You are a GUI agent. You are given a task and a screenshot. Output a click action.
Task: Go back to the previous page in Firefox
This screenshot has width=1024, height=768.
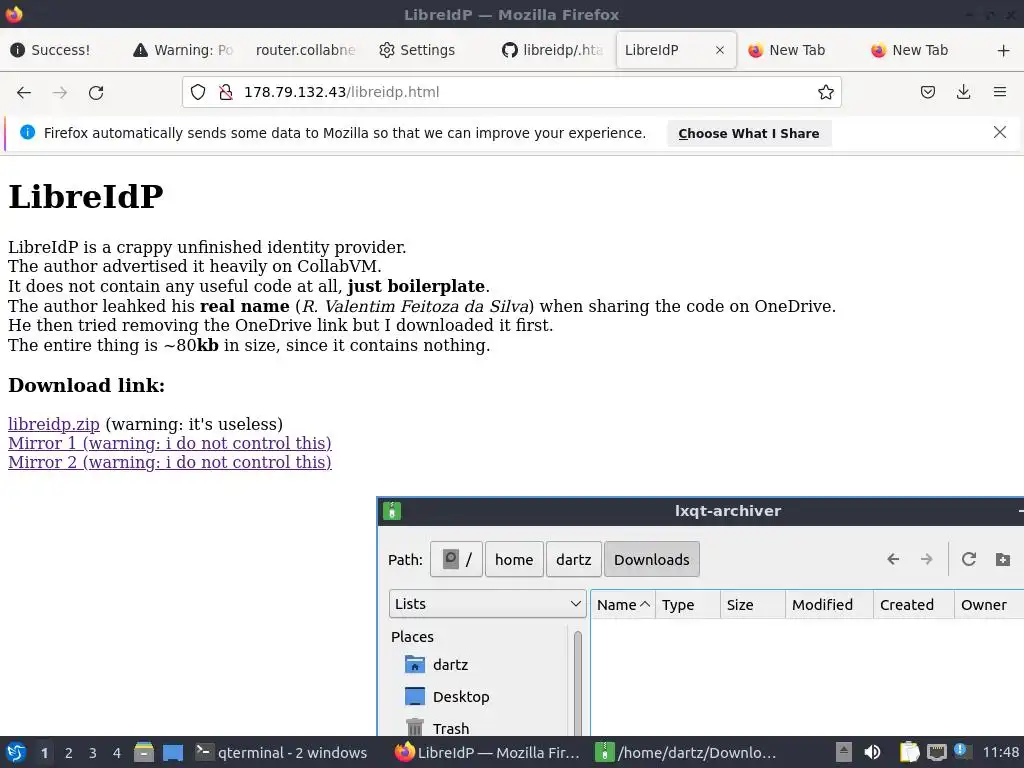pos(24,92)
